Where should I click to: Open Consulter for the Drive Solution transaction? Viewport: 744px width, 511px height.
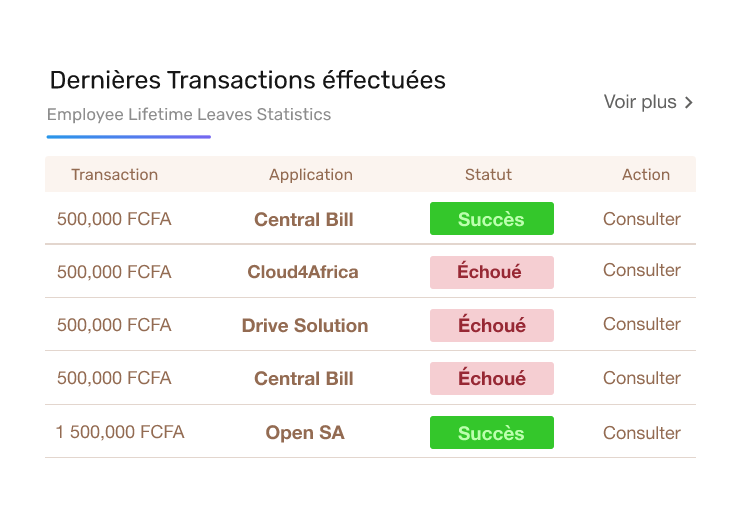[641, 324]
